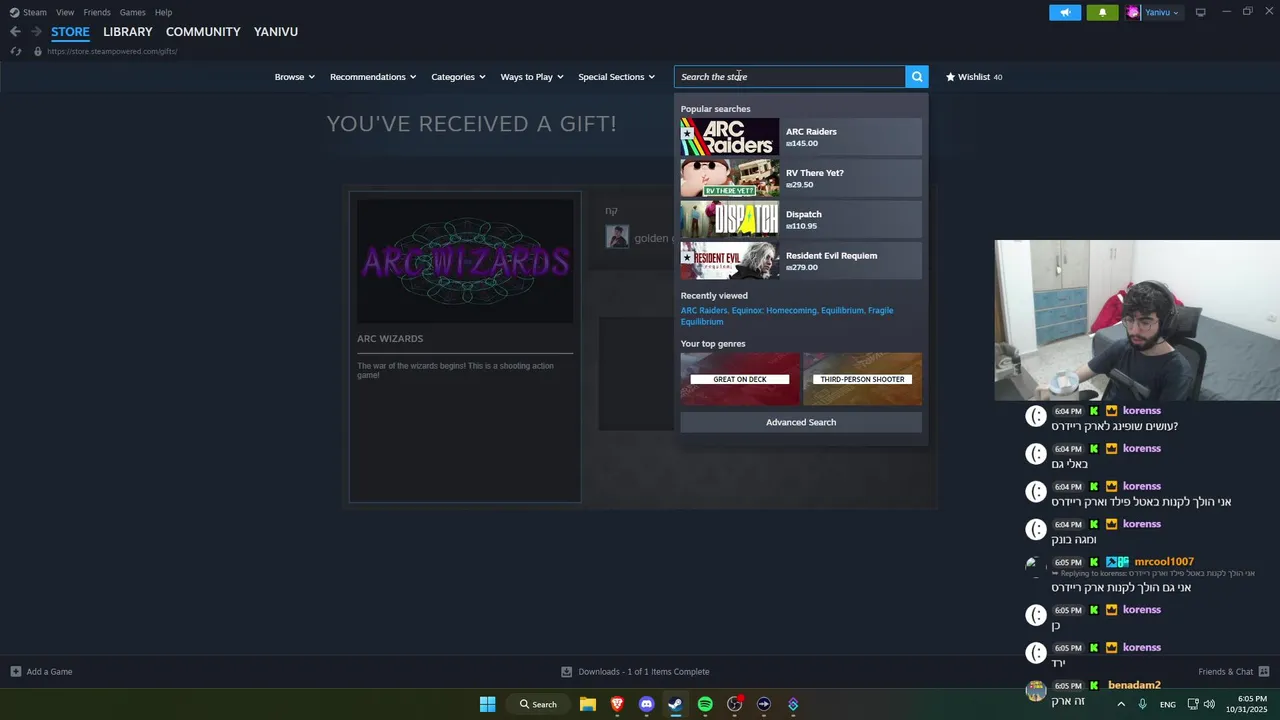Screen dimensions: 1280x720
Task: Click the ENG language indicator
Action: tap(1168, 704)
